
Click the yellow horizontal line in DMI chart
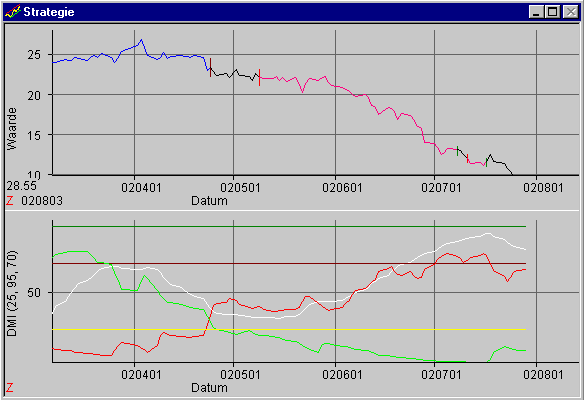coord(289,330)
